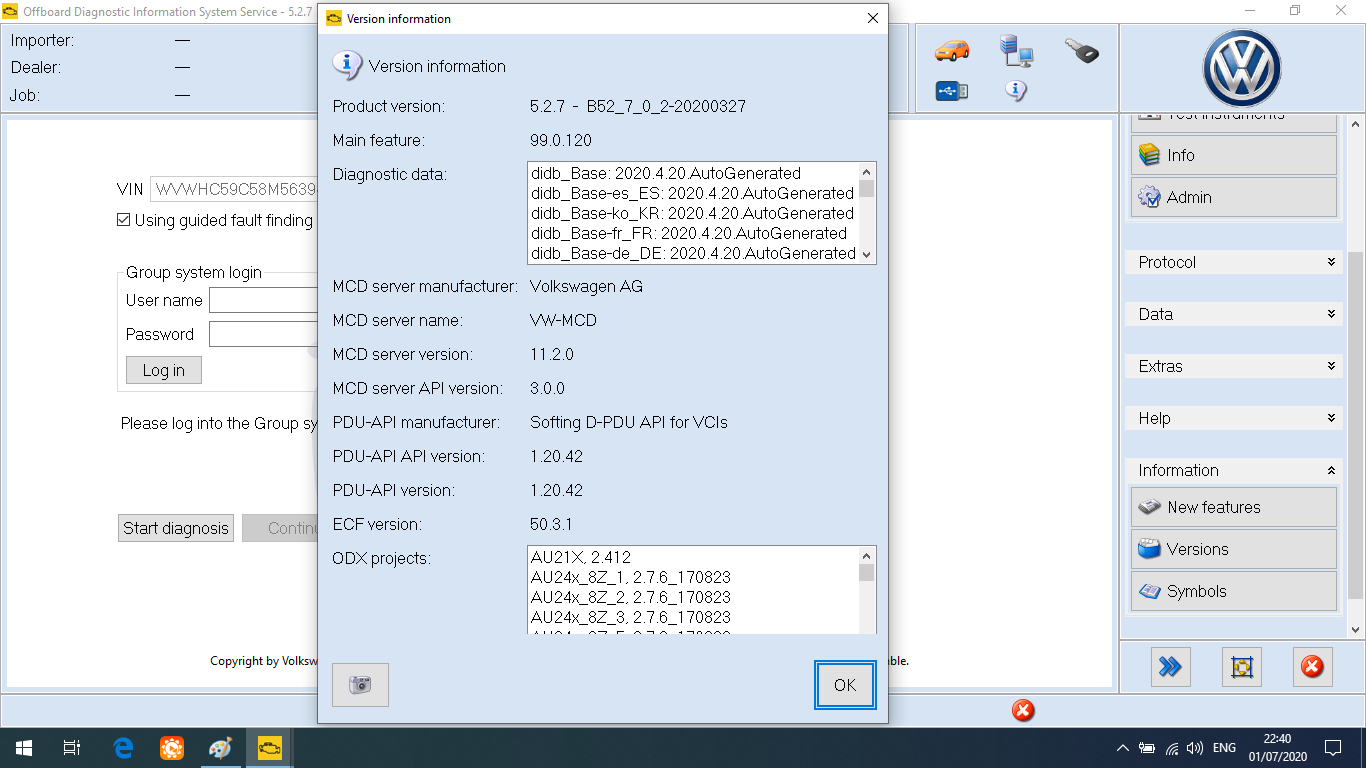
Task: Click the VIN input field
Action: (234, 189)
